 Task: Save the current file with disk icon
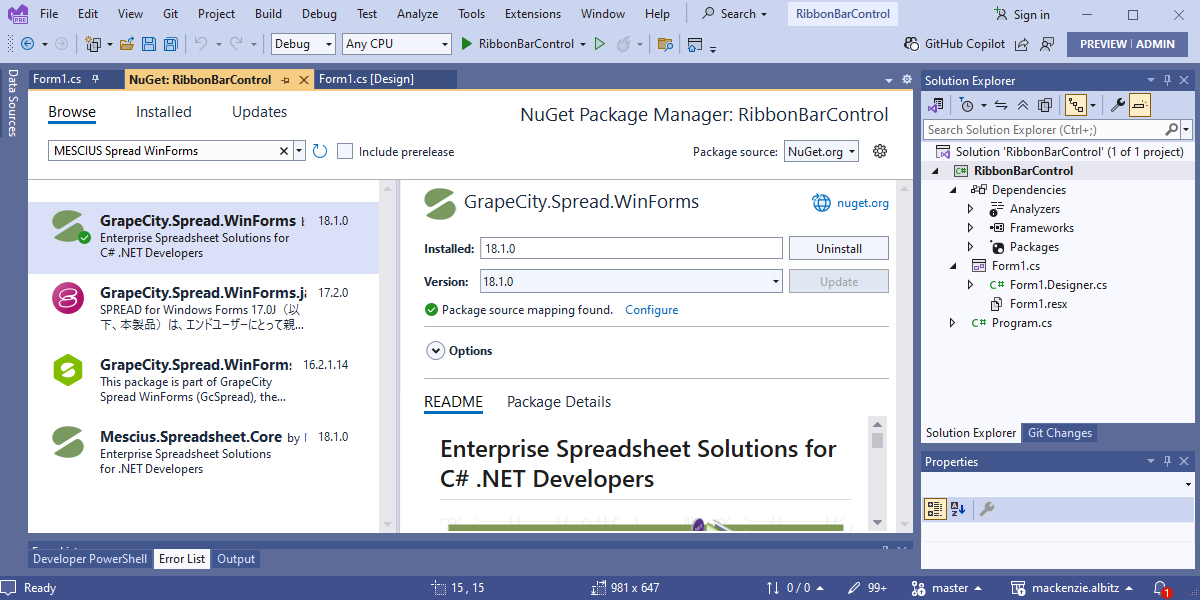149,44
